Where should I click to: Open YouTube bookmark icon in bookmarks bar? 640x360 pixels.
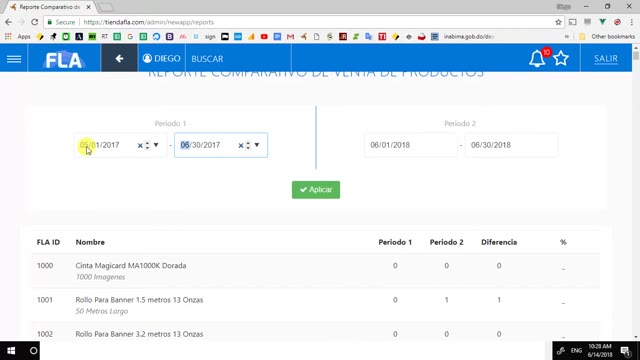pyautogui.click(x=264, y=37)
